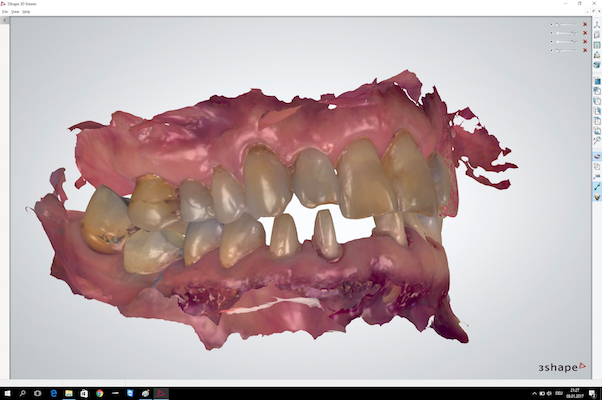Viewport: 602px width, 400px height.
Task: Open the Windows Start menu
Action: point(8,393)
